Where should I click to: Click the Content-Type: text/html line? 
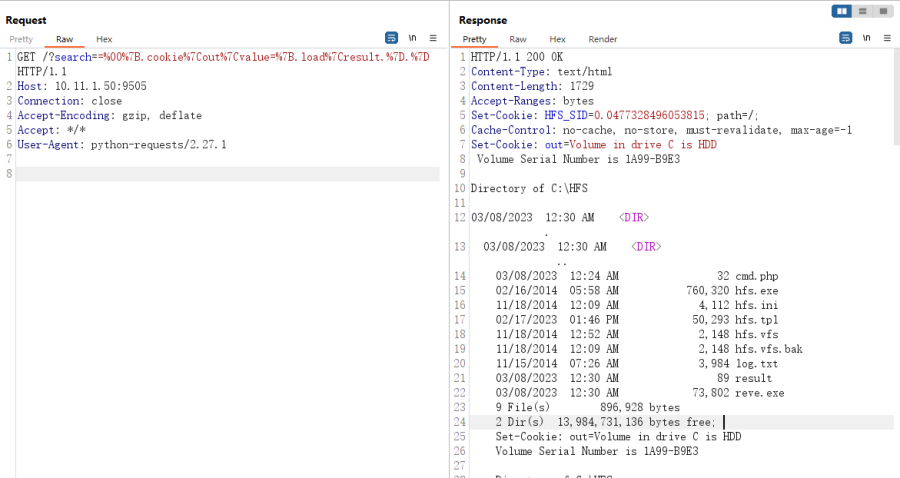coord(541,72)
